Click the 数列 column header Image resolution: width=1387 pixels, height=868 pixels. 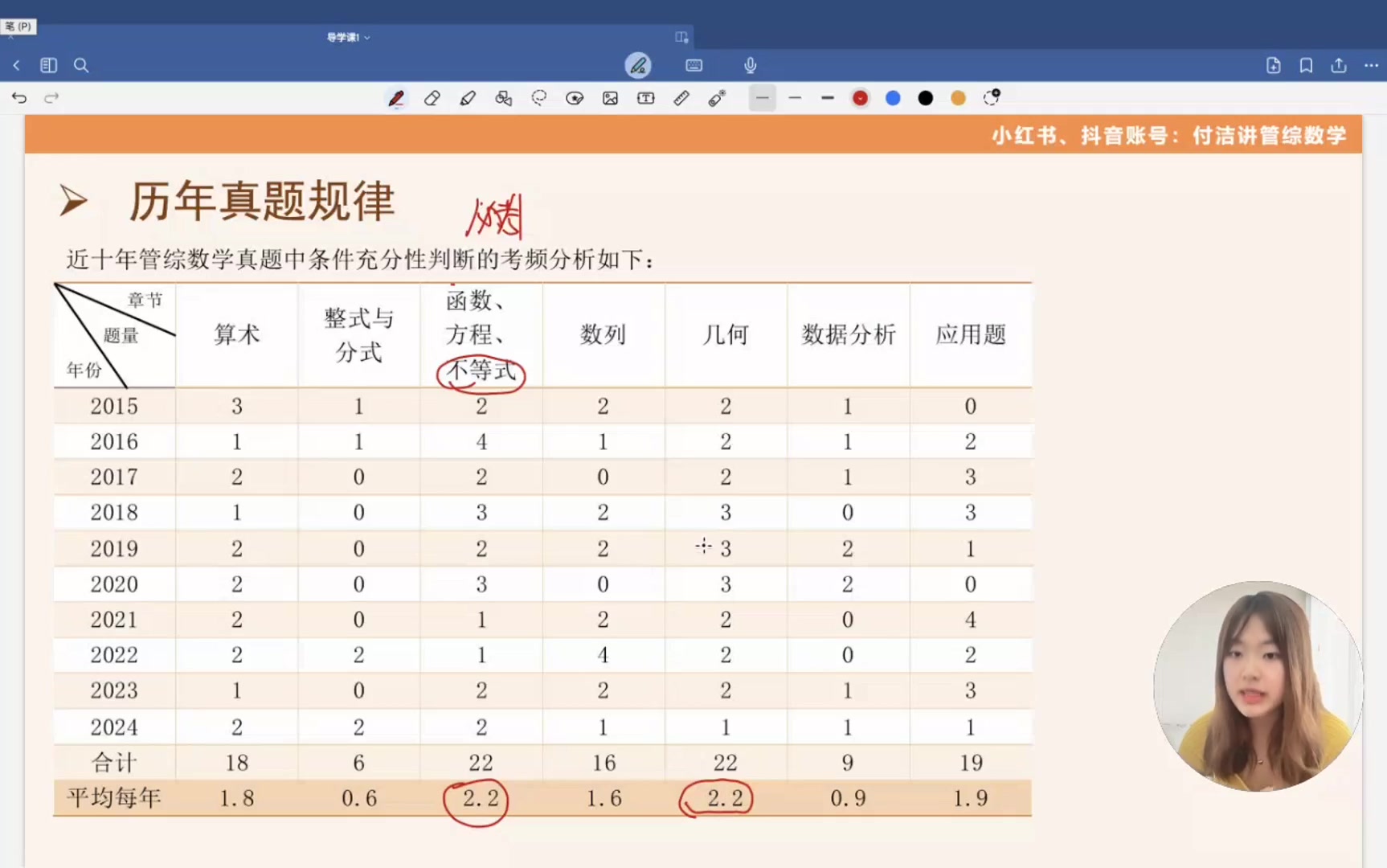coord(603,334)
